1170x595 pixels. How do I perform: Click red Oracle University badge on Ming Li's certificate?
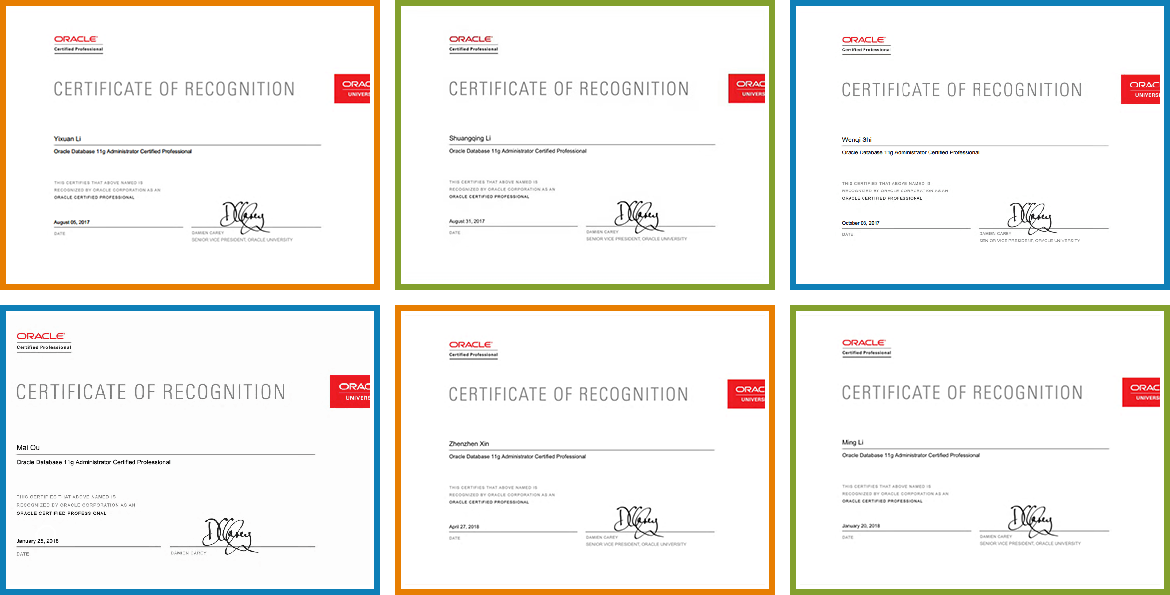pos(1140,393)
